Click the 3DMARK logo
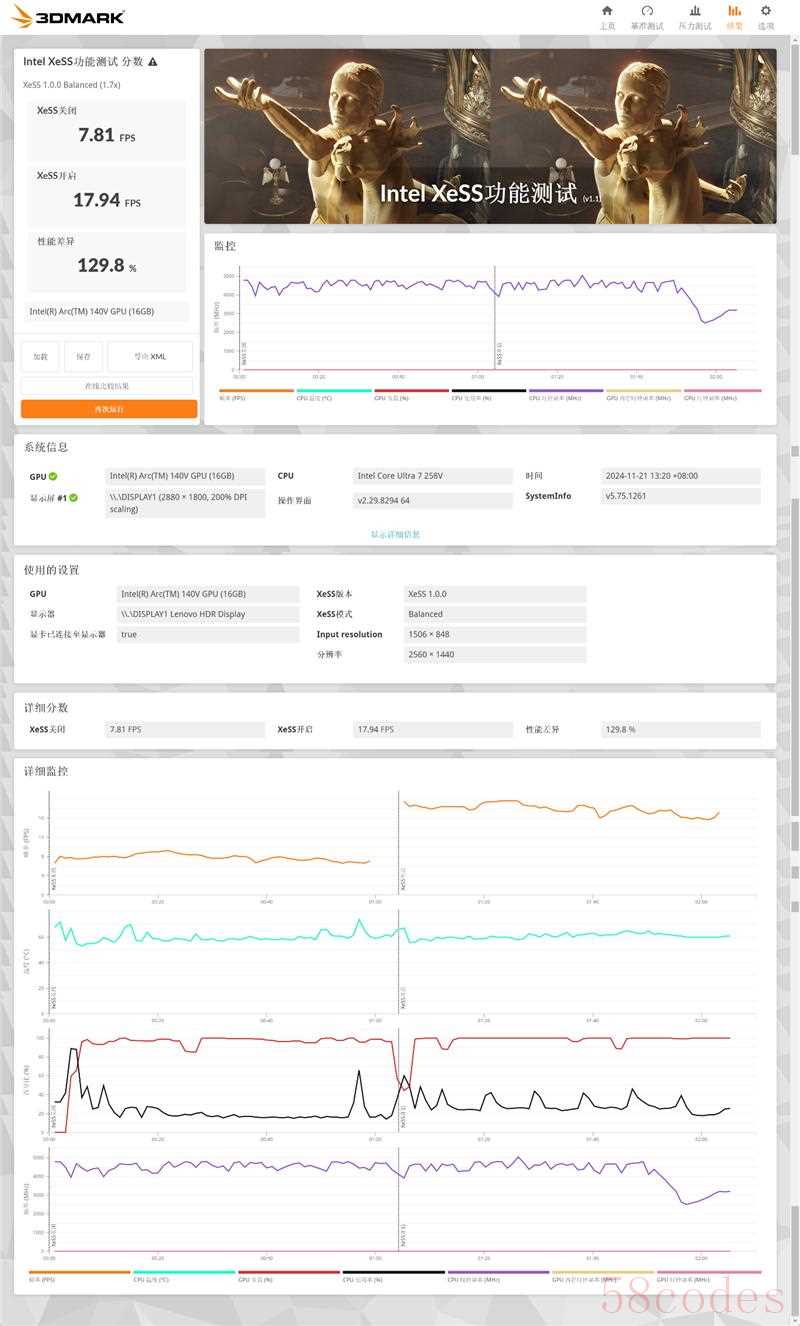The image size is (800, 1326). [x=68, y=17]
